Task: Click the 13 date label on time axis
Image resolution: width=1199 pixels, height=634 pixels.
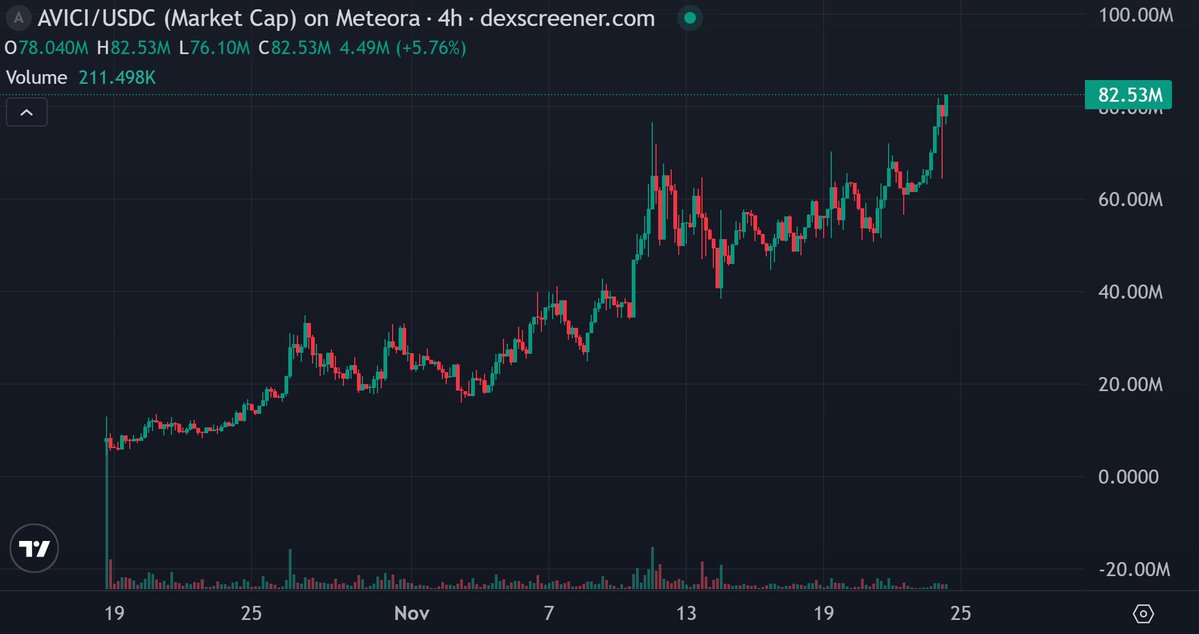Action: [x=686, y=613]
